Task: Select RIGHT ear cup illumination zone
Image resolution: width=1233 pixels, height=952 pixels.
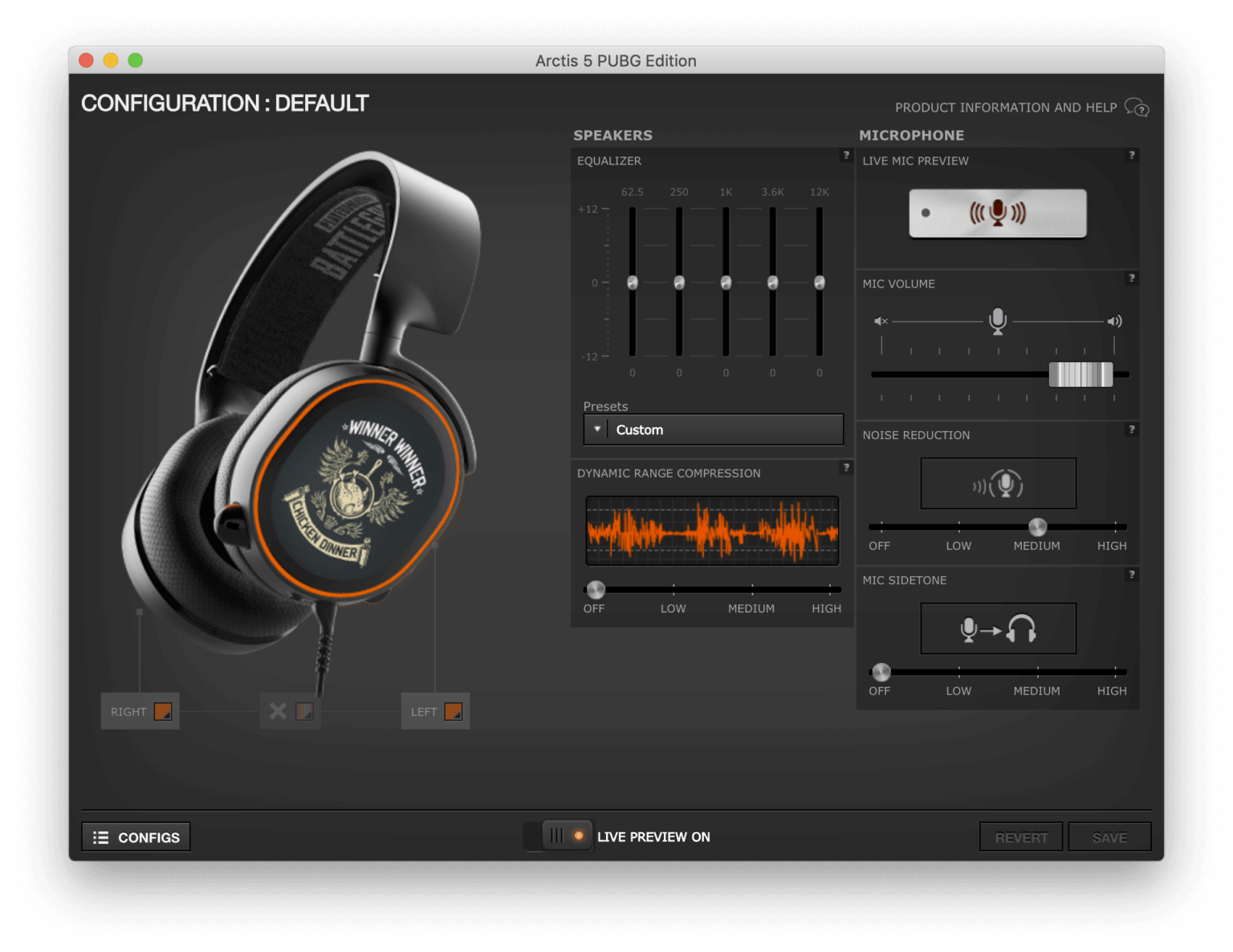Action: pos(140,711)
